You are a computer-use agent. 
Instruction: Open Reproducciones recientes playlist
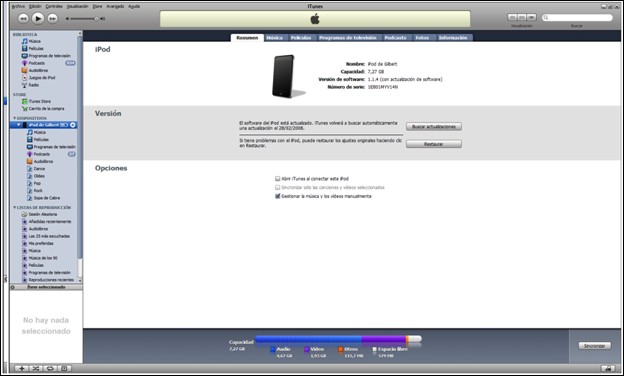[x=48, y=280]
